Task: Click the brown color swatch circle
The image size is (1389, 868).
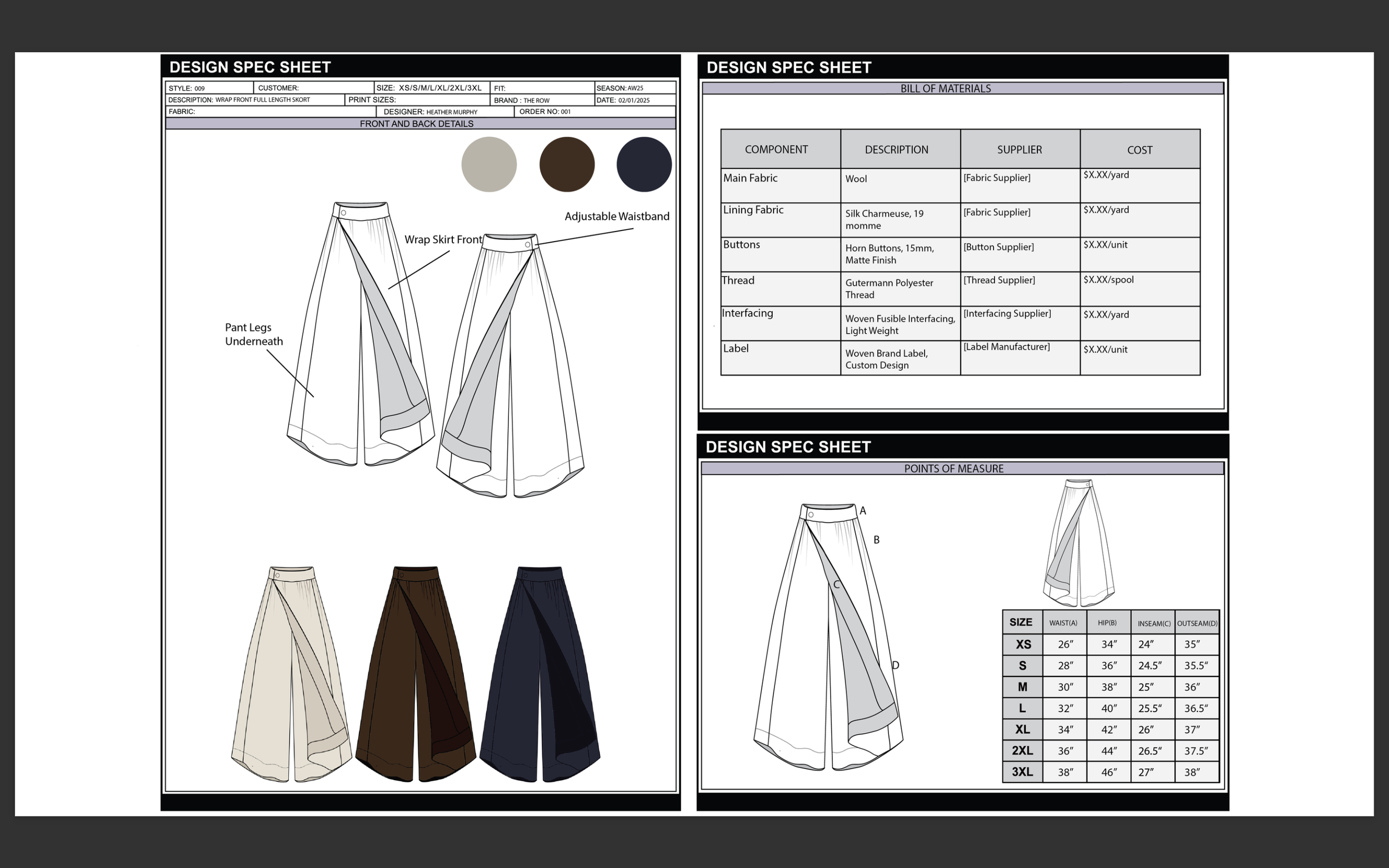Action: click(567, 164)
